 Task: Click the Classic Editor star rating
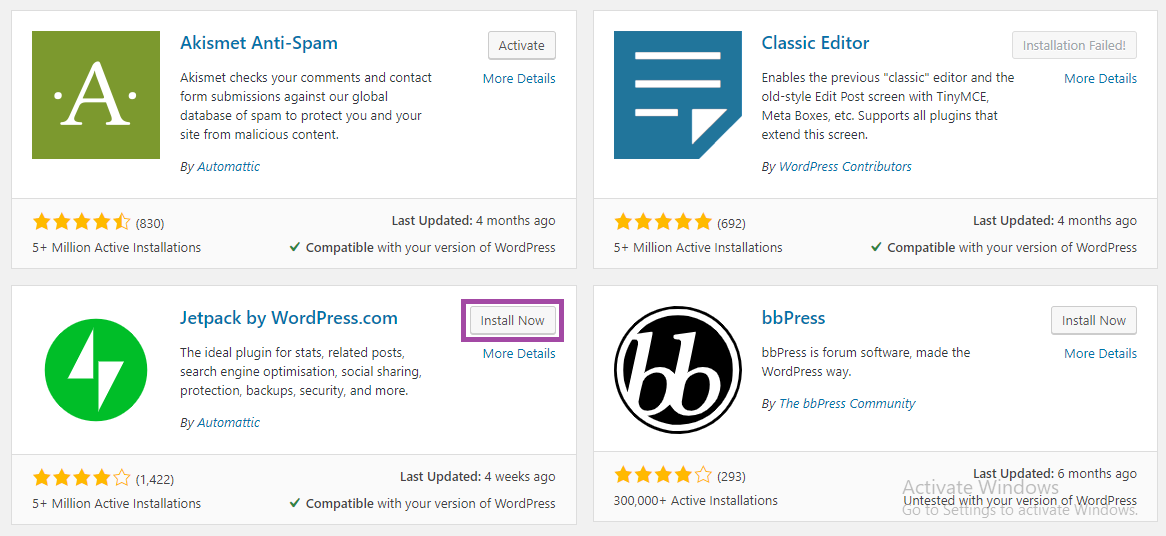[x=663, y=222]
